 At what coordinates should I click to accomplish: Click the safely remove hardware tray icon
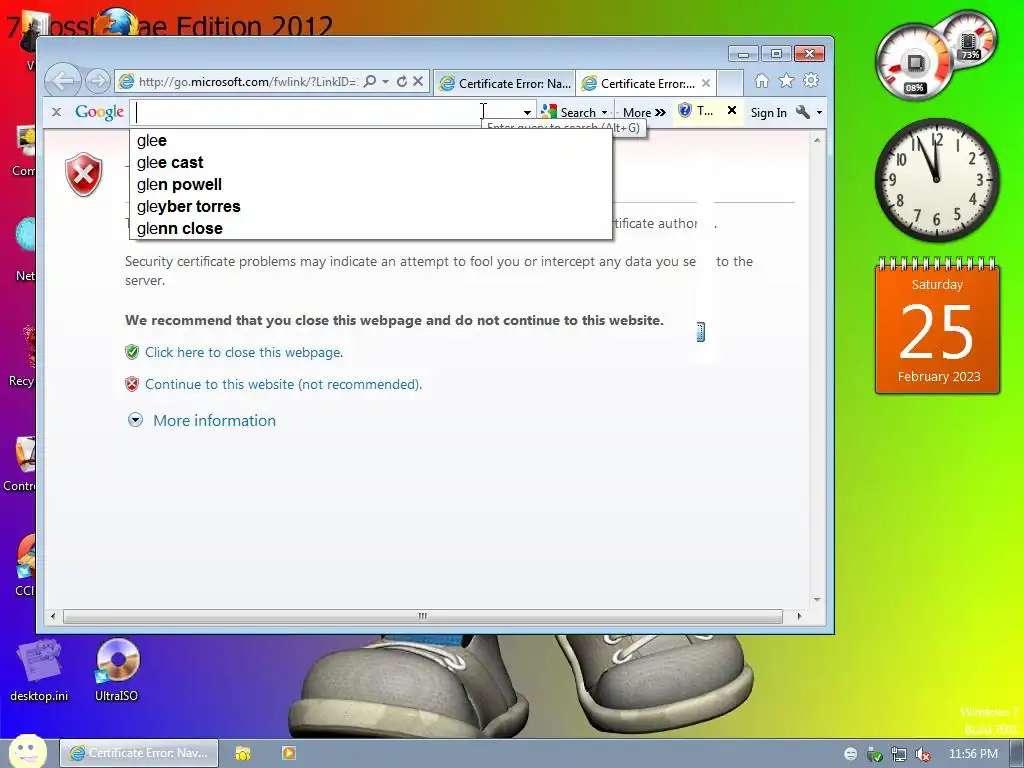point(874,754)
